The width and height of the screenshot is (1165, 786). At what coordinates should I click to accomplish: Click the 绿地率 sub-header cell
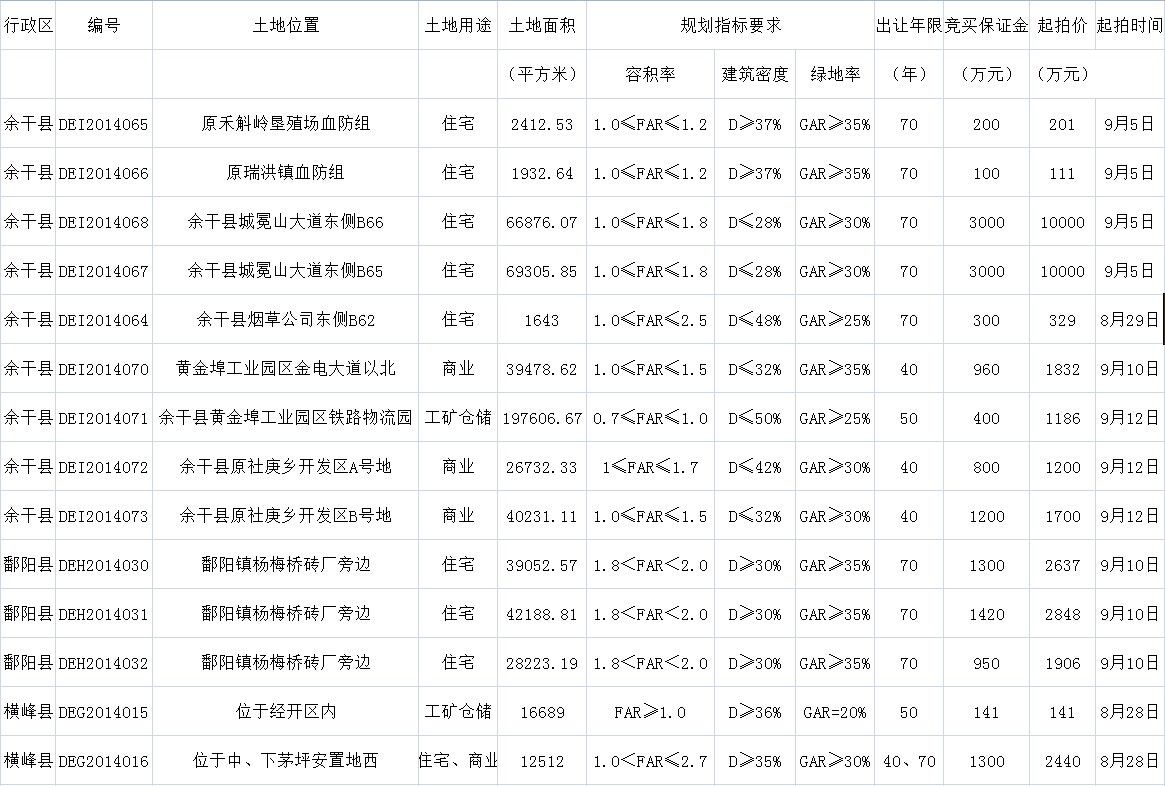pos(835,74)
